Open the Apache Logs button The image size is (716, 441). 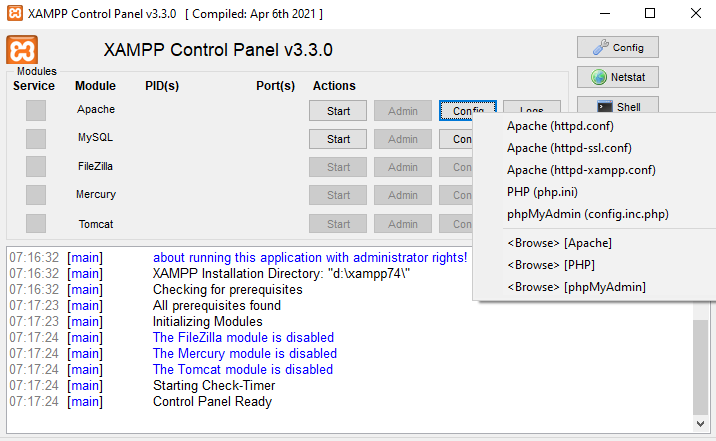[x=532, y=107]
